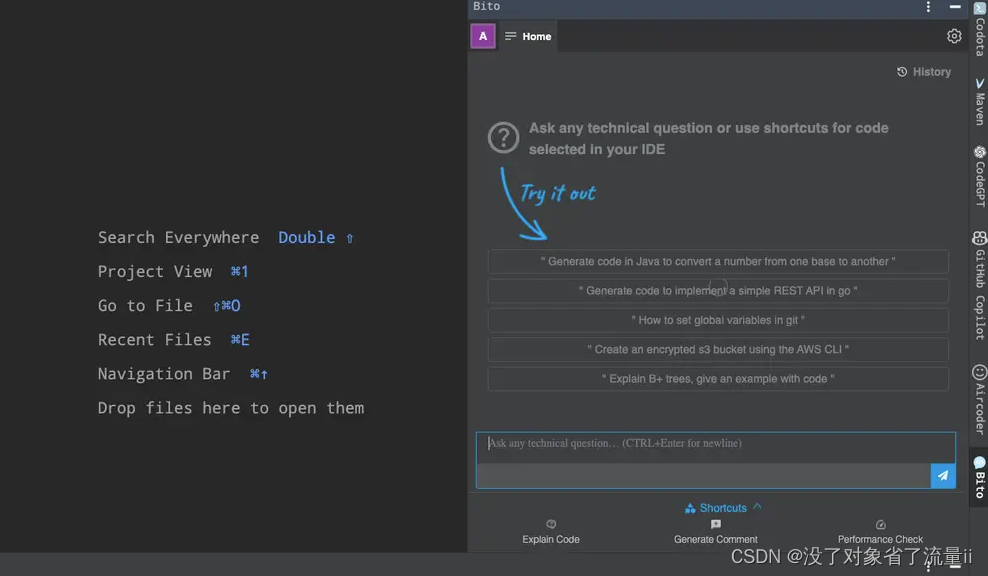988x576 pixels.
Task: Open the CodeGPT tool window tab
Action: pyautogui.click(x=979, y=176)
